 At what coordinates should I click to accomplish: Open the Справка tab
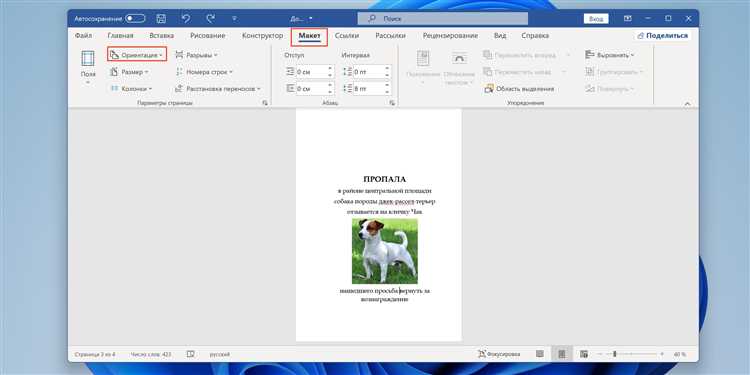click(535, 36)
